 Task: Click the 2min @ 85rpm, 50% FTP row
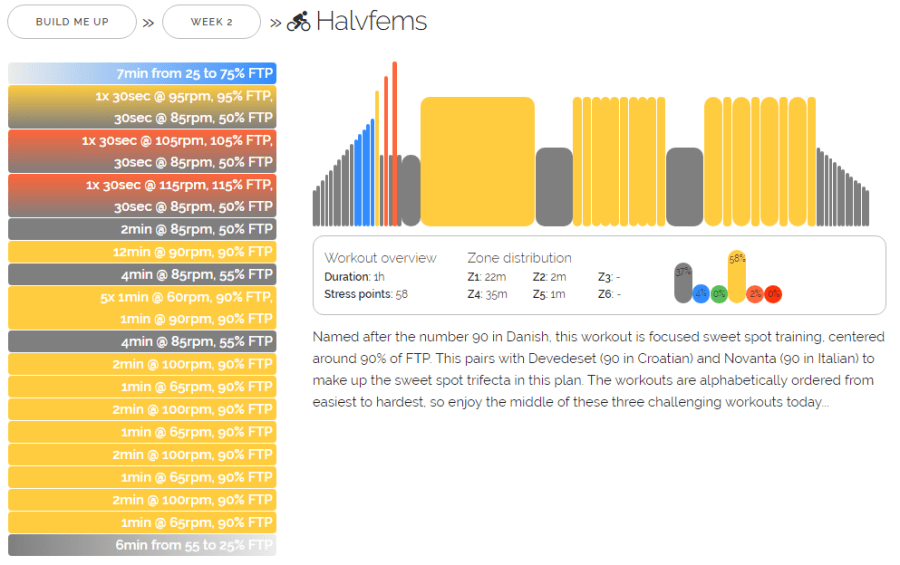click(142, 229)
